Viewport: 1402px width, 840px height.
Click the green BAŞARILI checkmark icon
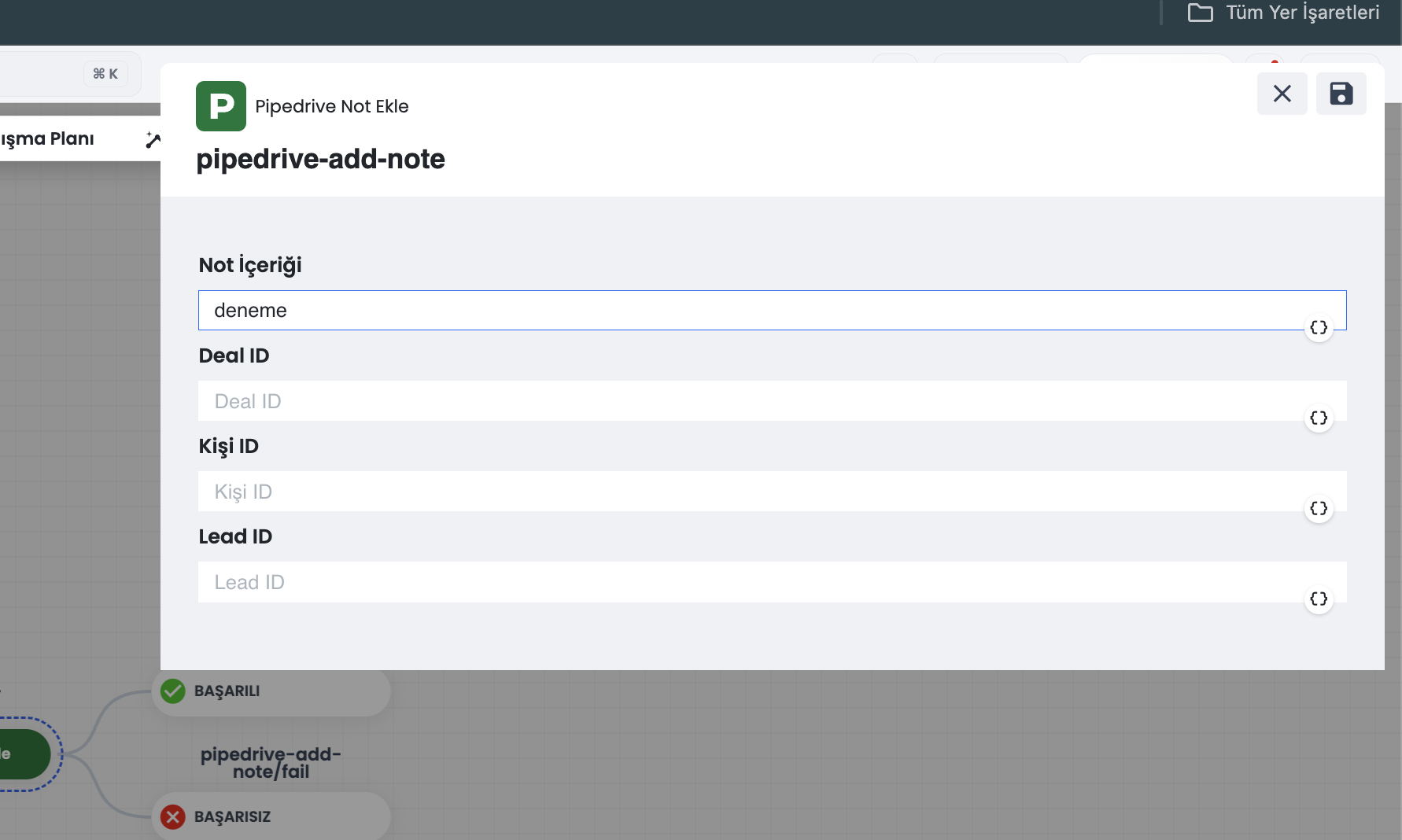point(173,691)
